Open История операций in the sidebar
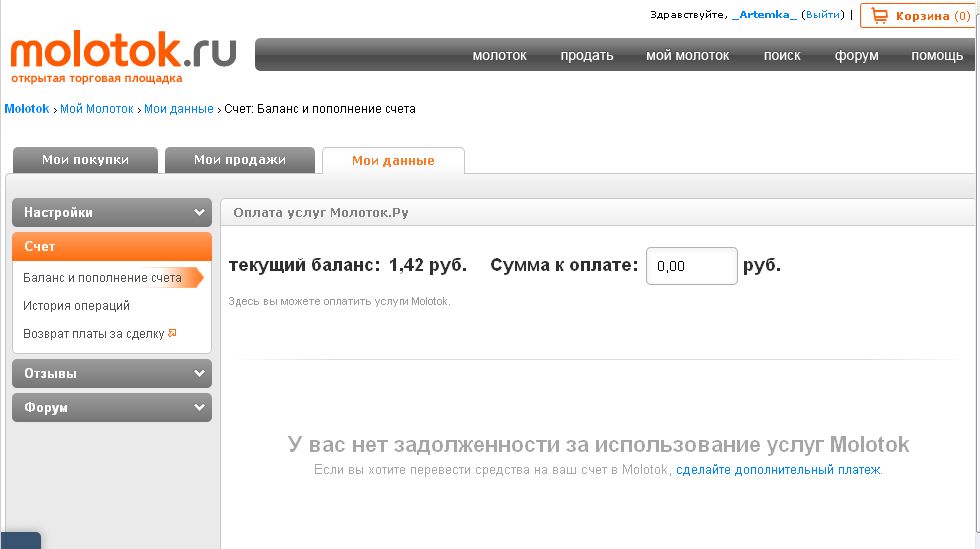980x549 pixels. pyautogui.click(x=76, y=306)
